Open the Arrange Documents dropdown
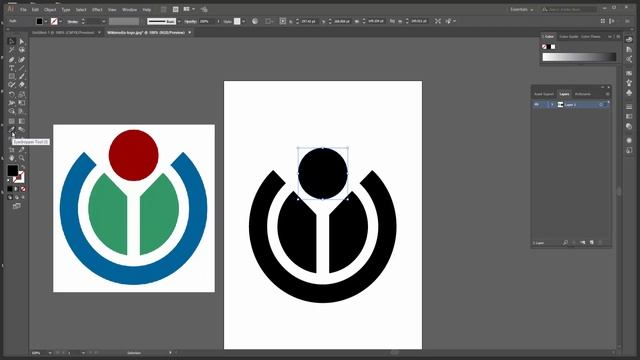This screenshot has height=360, width=640. tap(189, 9)
